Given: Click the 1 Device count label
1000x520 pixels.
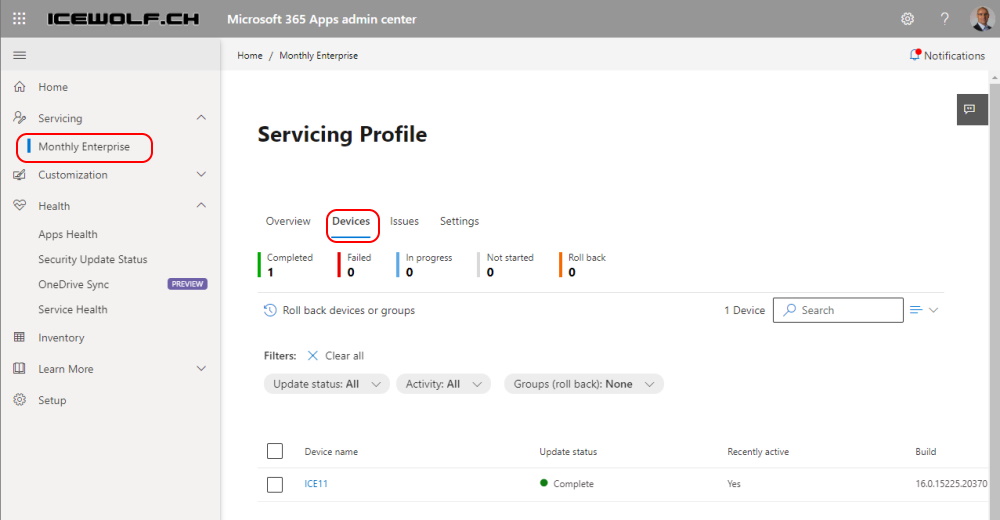Looking at the screenshot, I should tap(744, 310).
